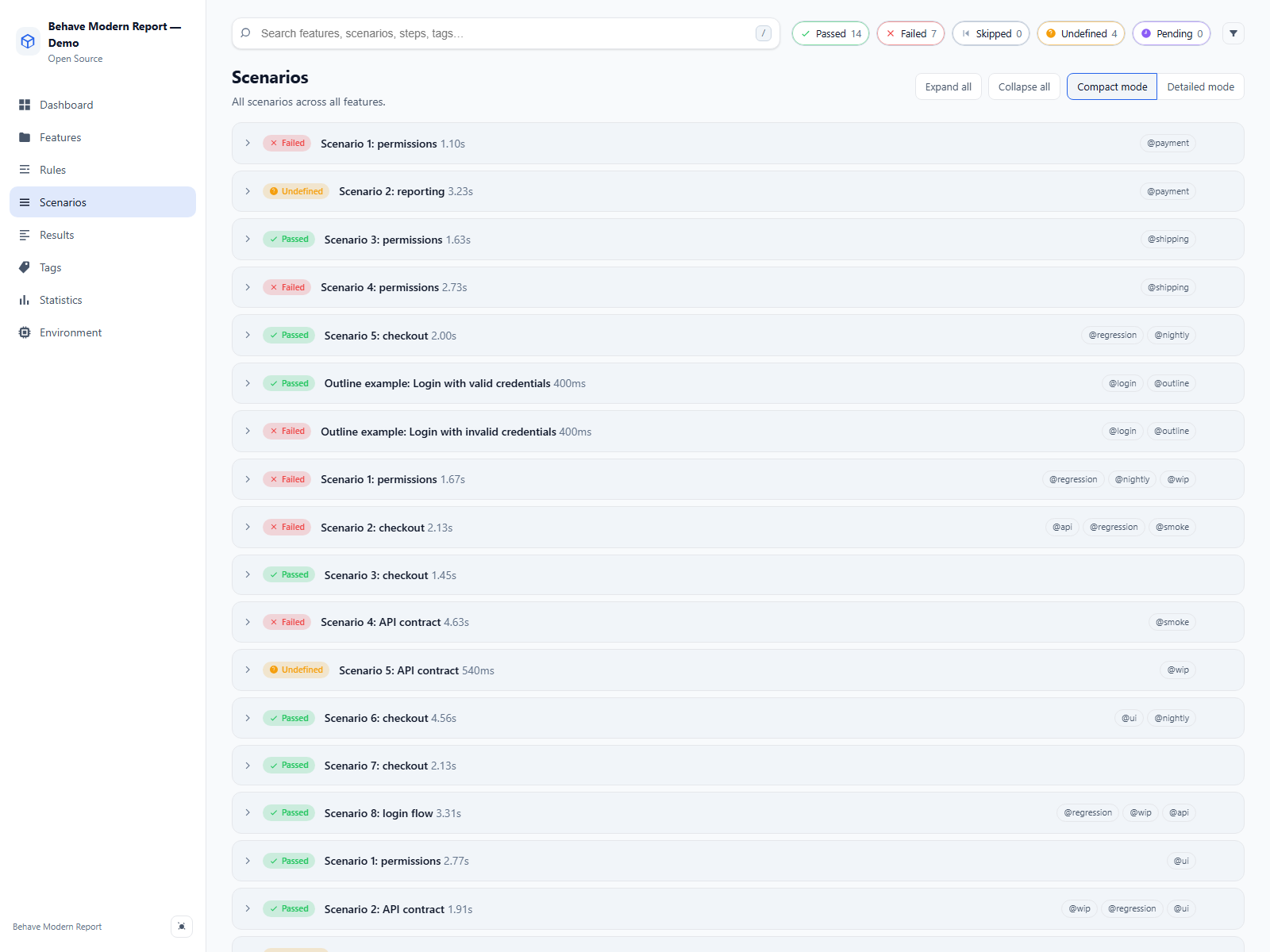
Task: Click the Dashboard grid icon
Action: point(25,105)
